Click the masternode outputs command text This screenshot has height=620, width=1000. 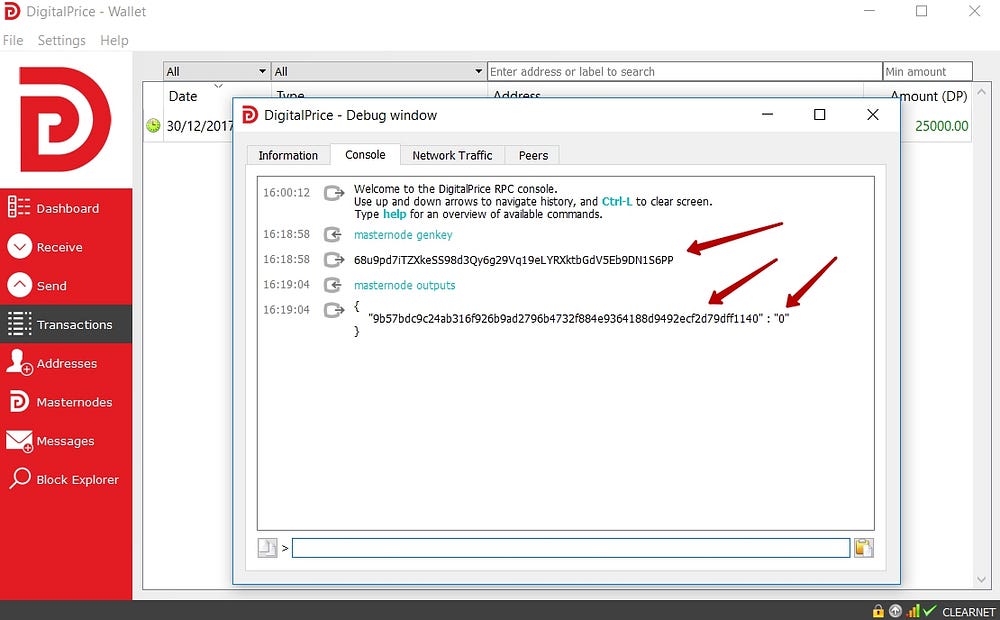coord(404,285)
